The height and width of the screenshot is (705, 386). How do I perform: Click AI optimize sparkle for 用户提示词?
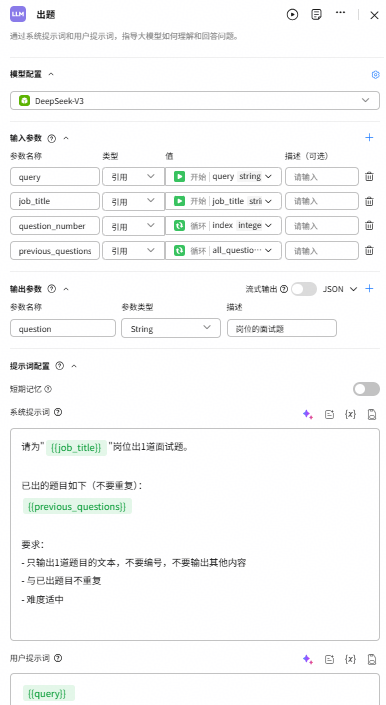click(308, 660)
